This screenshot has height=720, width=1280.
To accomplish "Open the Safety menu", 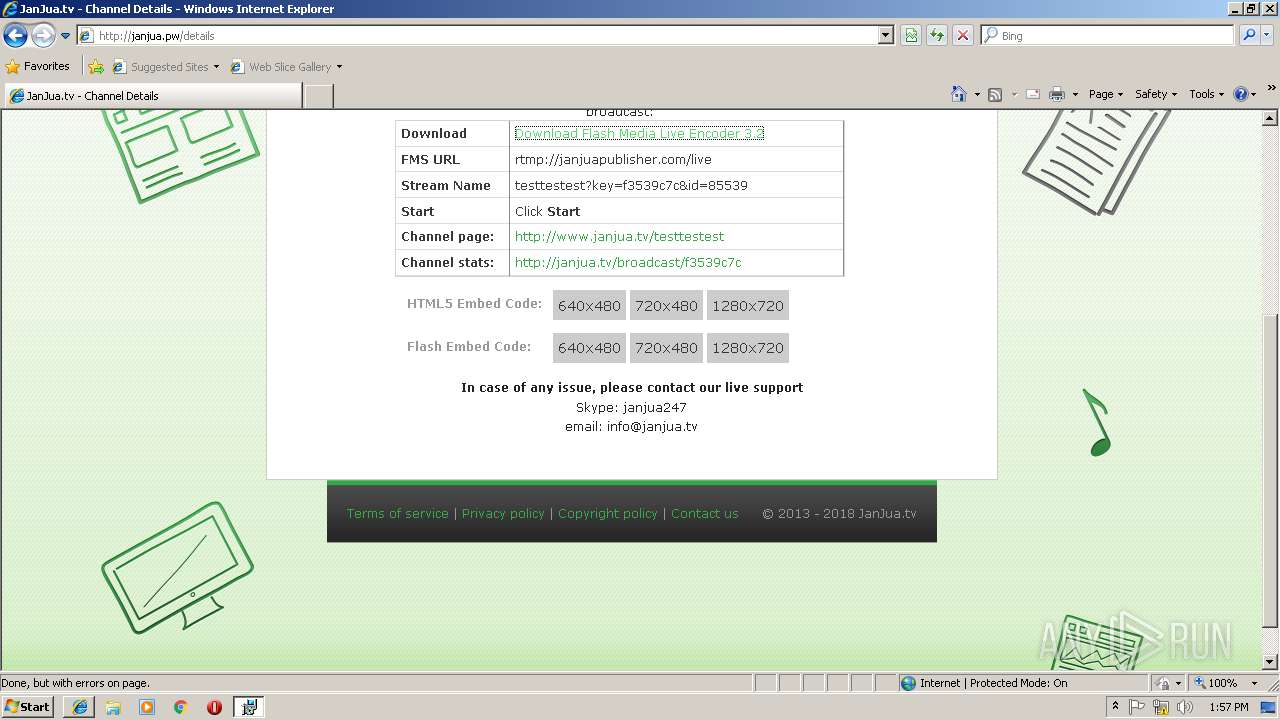I will (x=1155, y=94).
